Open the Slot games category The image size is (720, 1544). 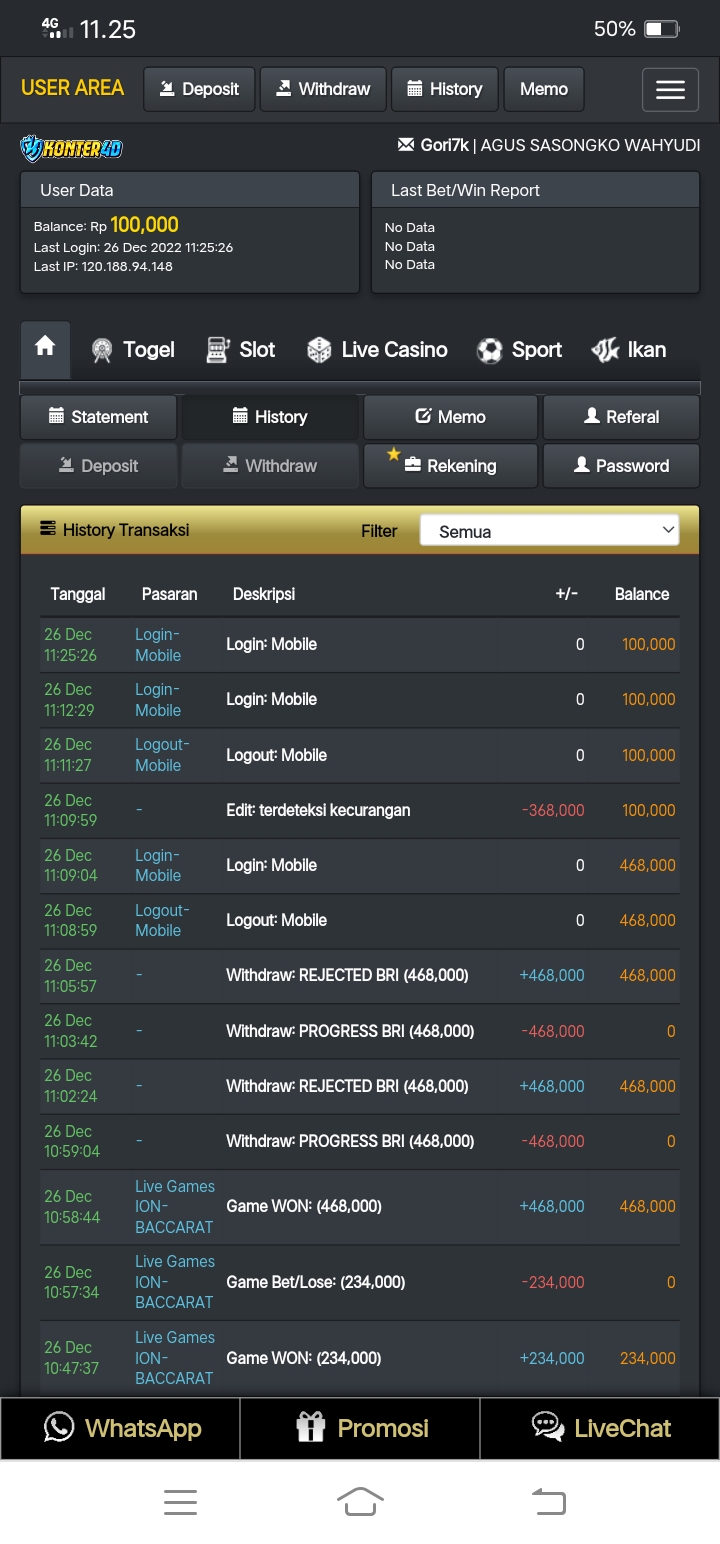click(x=240, y=350)
